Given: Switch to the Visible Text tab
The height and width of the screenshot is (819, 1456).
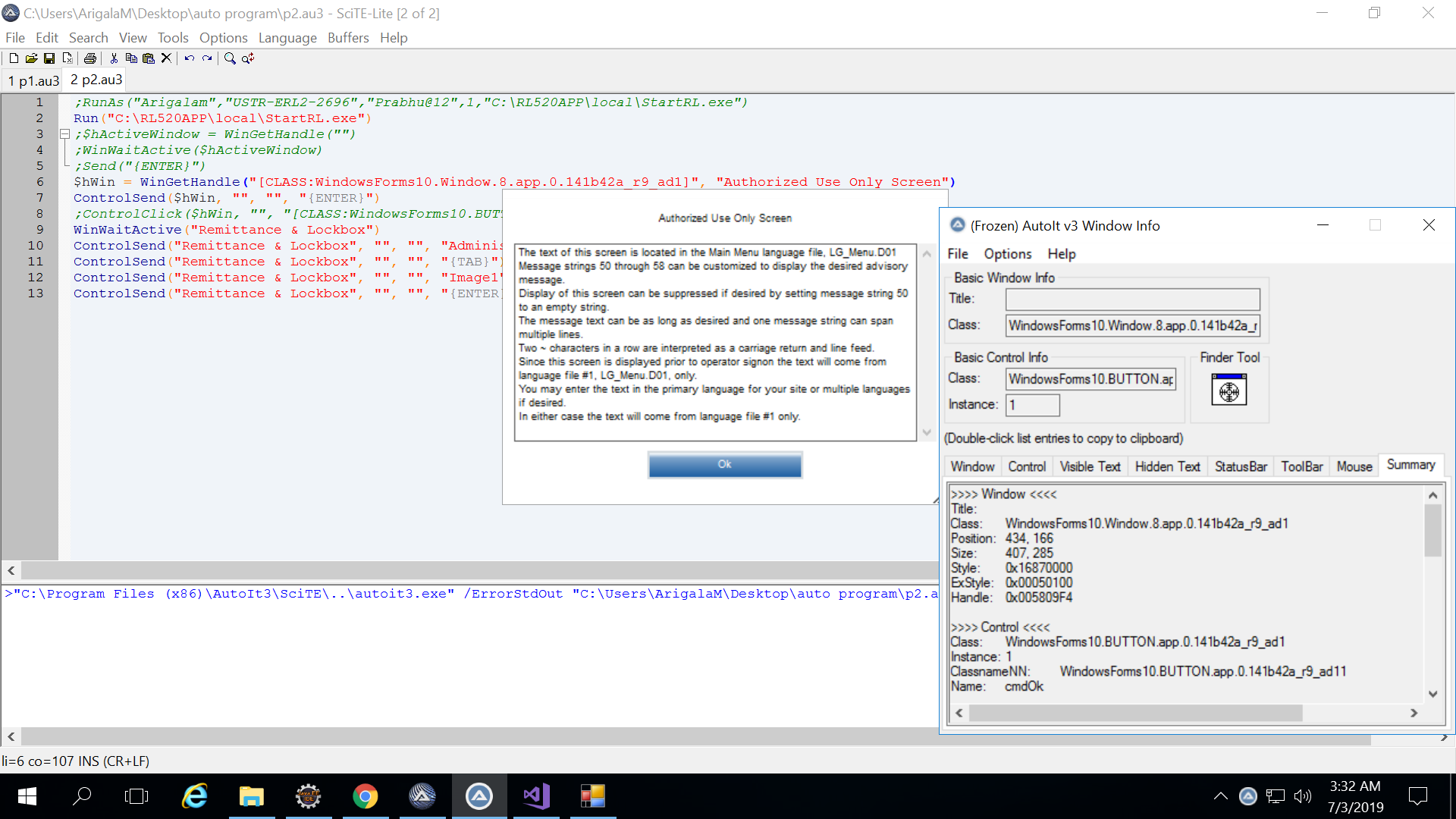Looking at the screenshot, I should [x=1090, y=466].
